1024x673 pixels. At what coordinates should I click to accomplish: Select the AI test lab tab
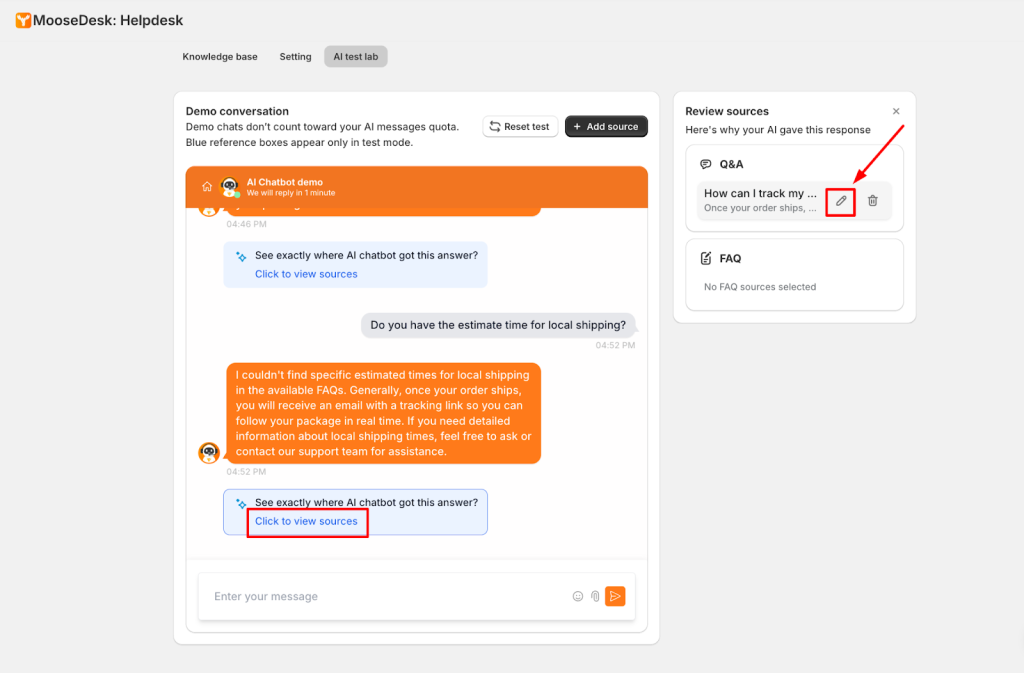pyautogui.click(x=355, y=57)
